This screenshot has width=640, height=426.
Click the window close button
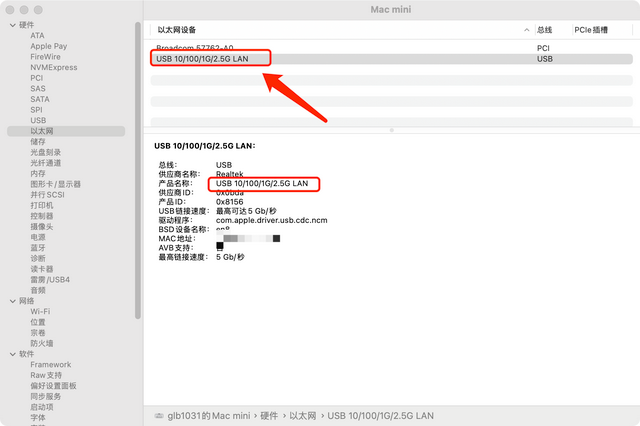pyautogui.click(x=10, y=10)
